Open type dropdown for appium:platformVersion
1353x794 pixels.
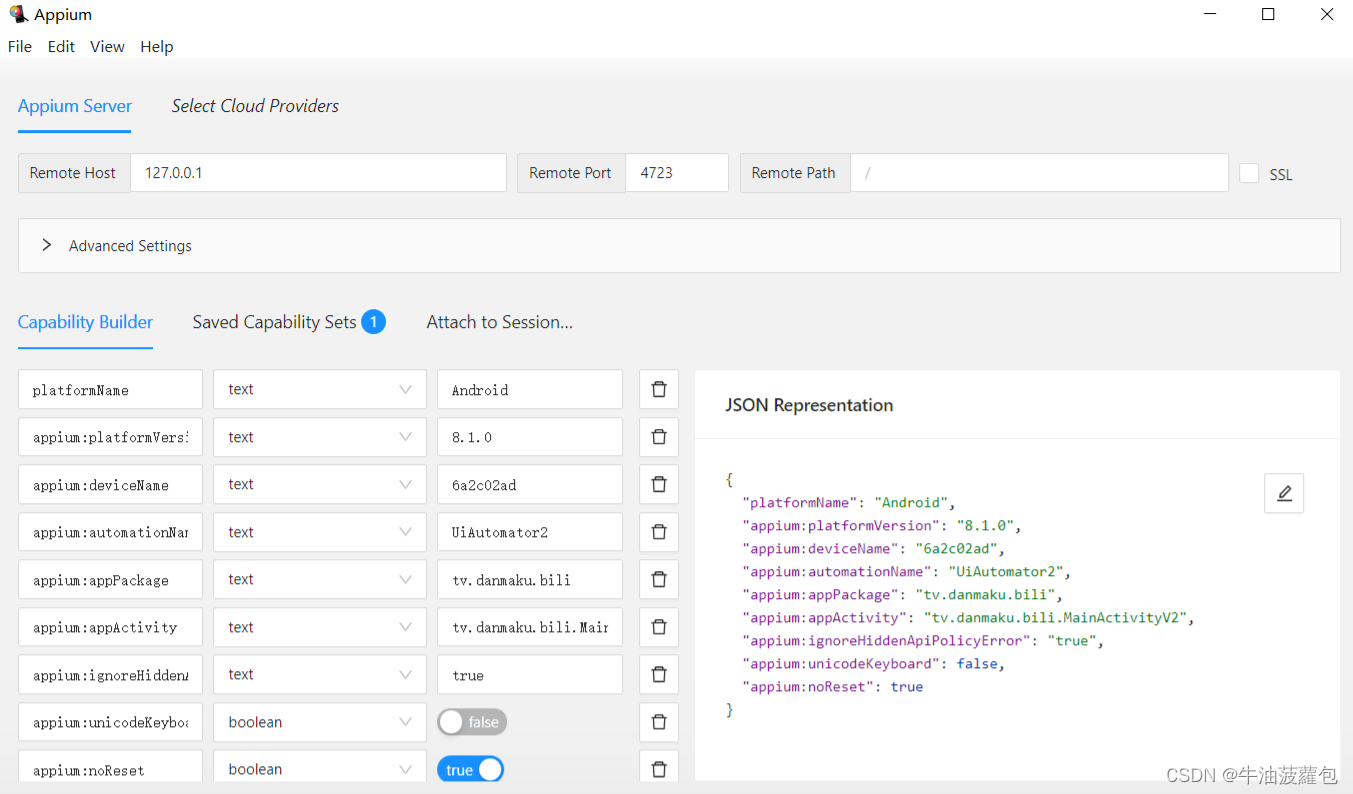click(x=320, y=437)
